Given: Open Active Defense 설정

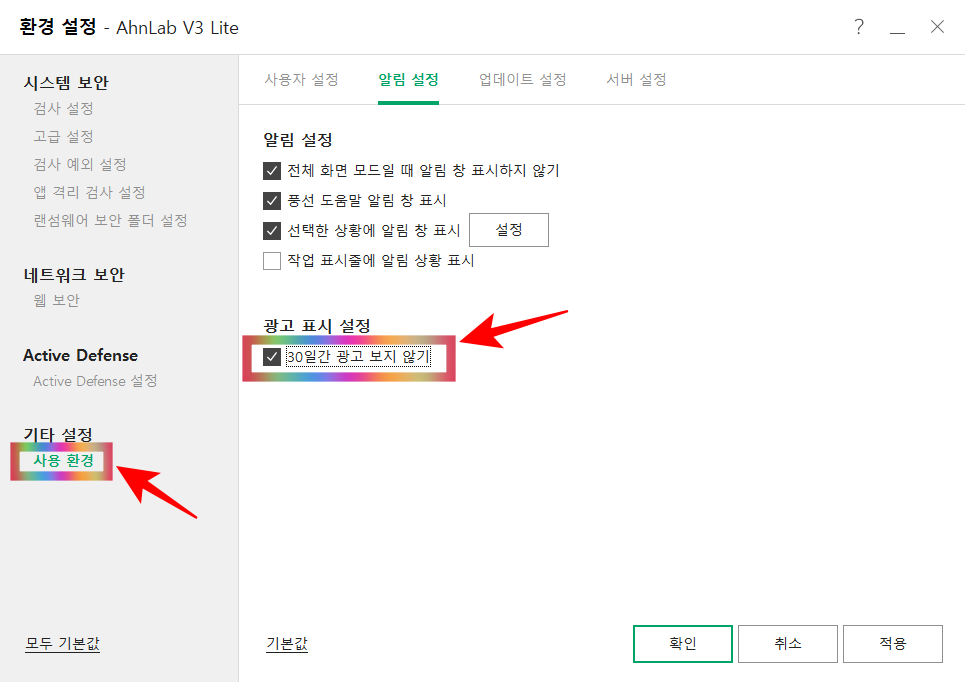Looking at the screenshot, I should coord(94,381).
